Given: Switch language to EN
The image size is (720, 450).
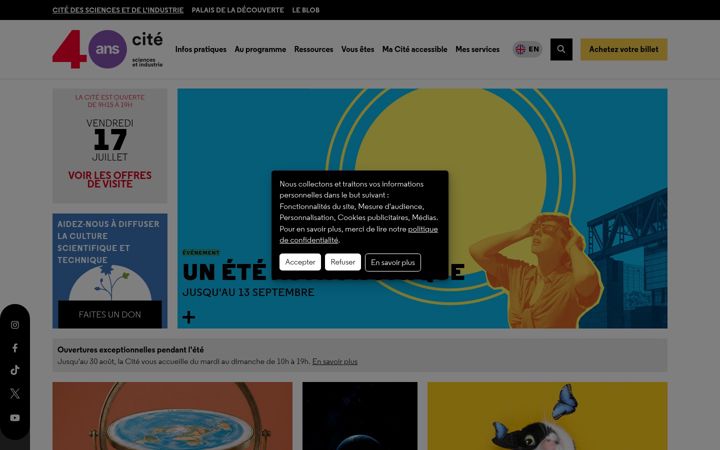Looking at the screenshot, I should [x=528, y=49].
